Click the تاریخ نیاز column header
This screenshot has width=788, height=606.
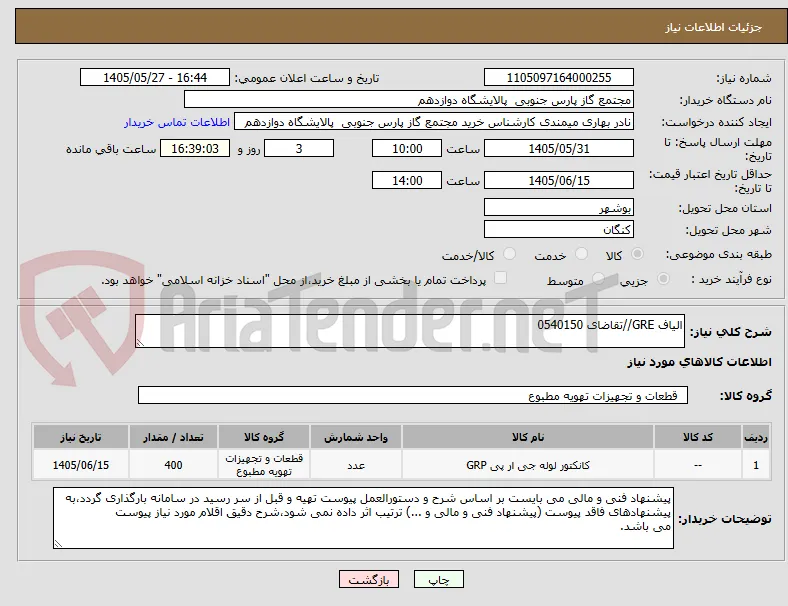(x=81, y=437)
